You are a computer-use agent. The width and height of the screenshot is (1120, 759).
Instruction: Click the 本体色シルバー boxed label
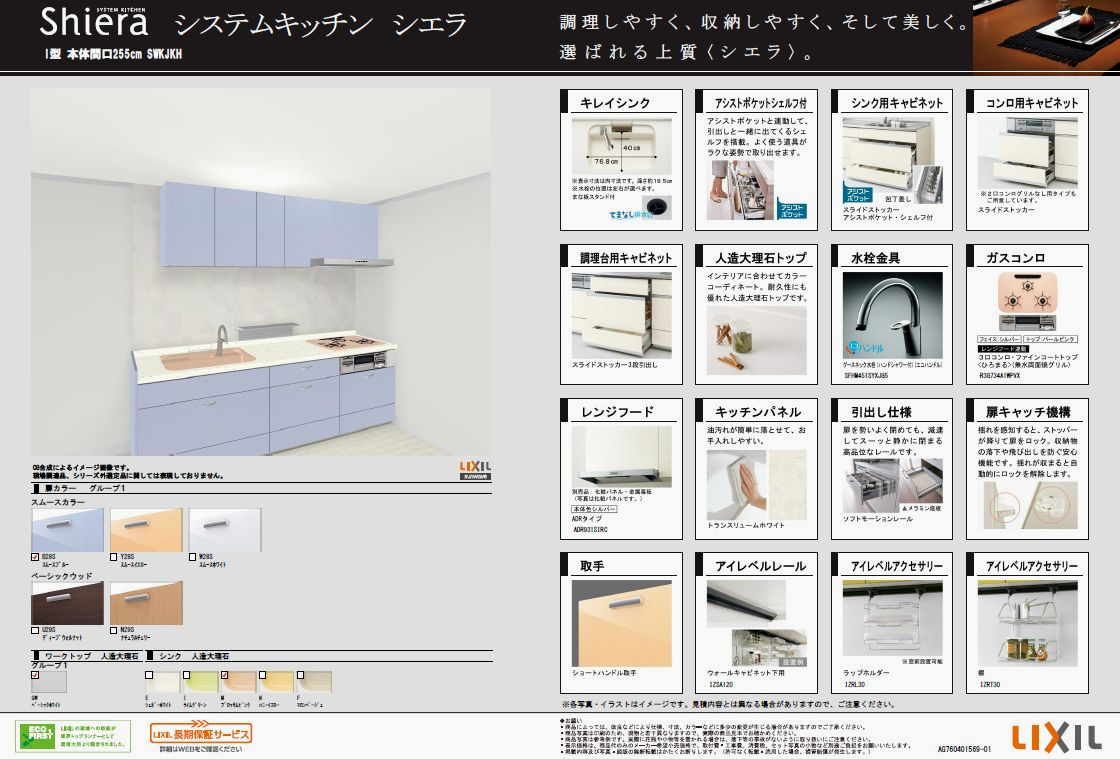(594, 509)
